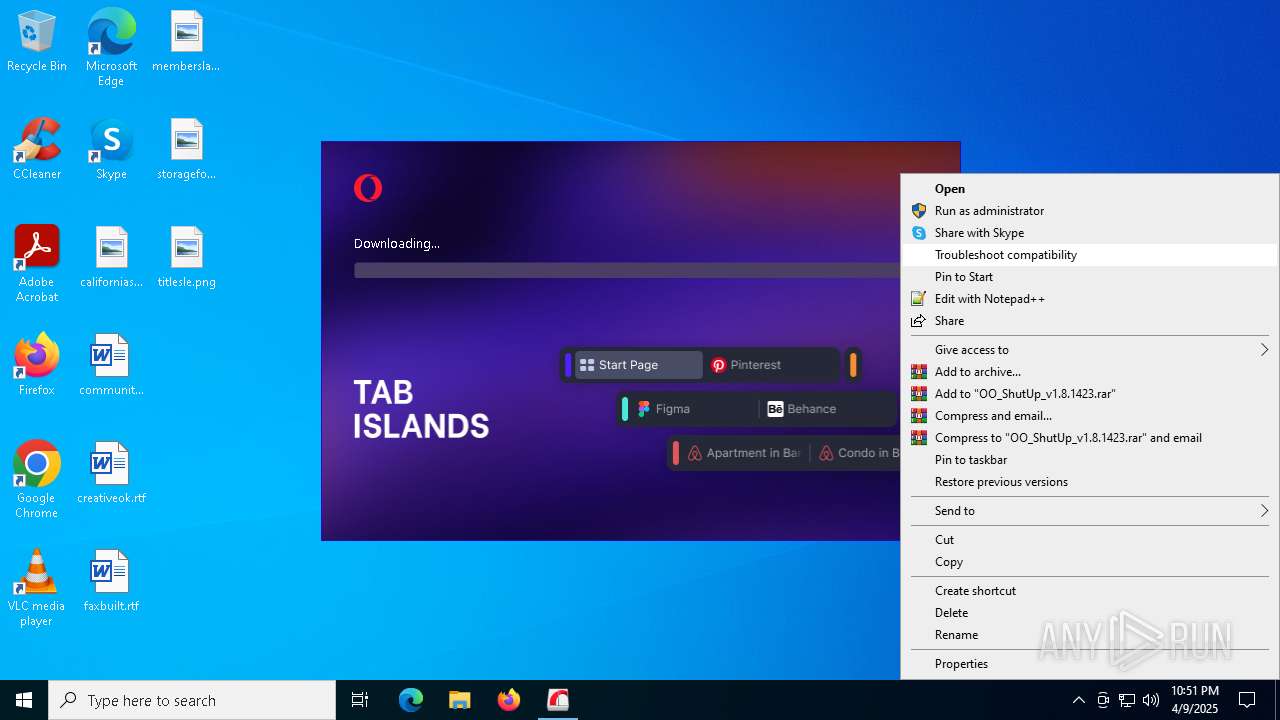Choose Add to "OO_ShutUp_v1.8.1423.rar"
Screen dimensions: 1280x720
coord(1090,394)
